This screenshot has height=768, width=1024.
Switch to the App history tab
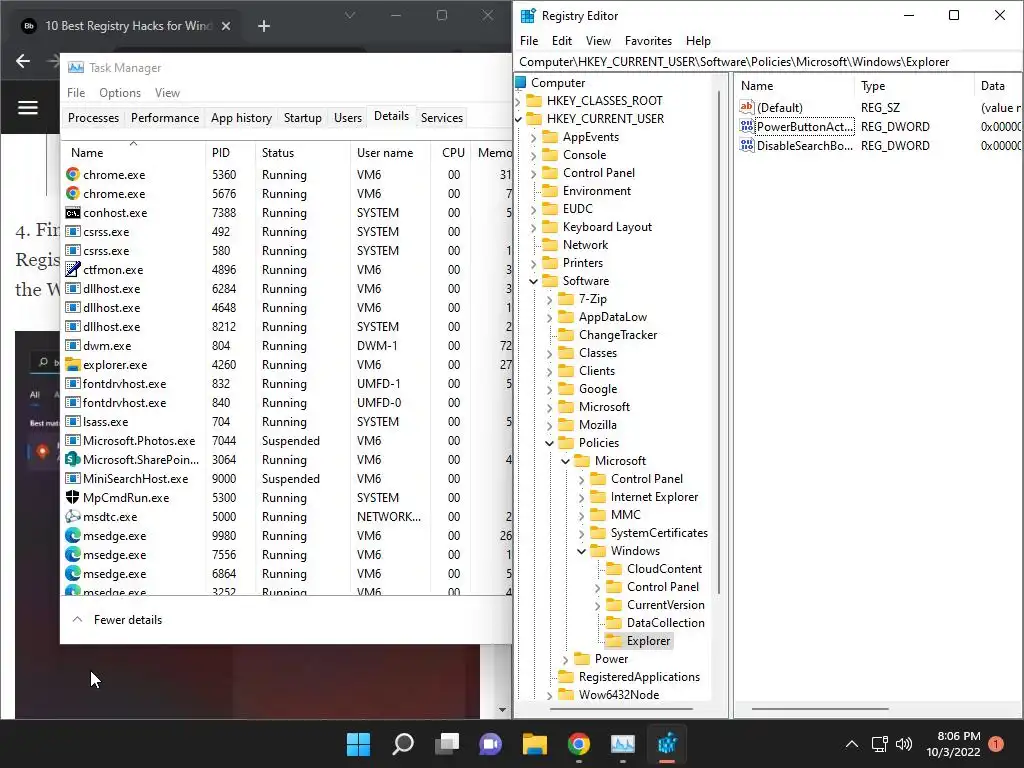point(241,118)
